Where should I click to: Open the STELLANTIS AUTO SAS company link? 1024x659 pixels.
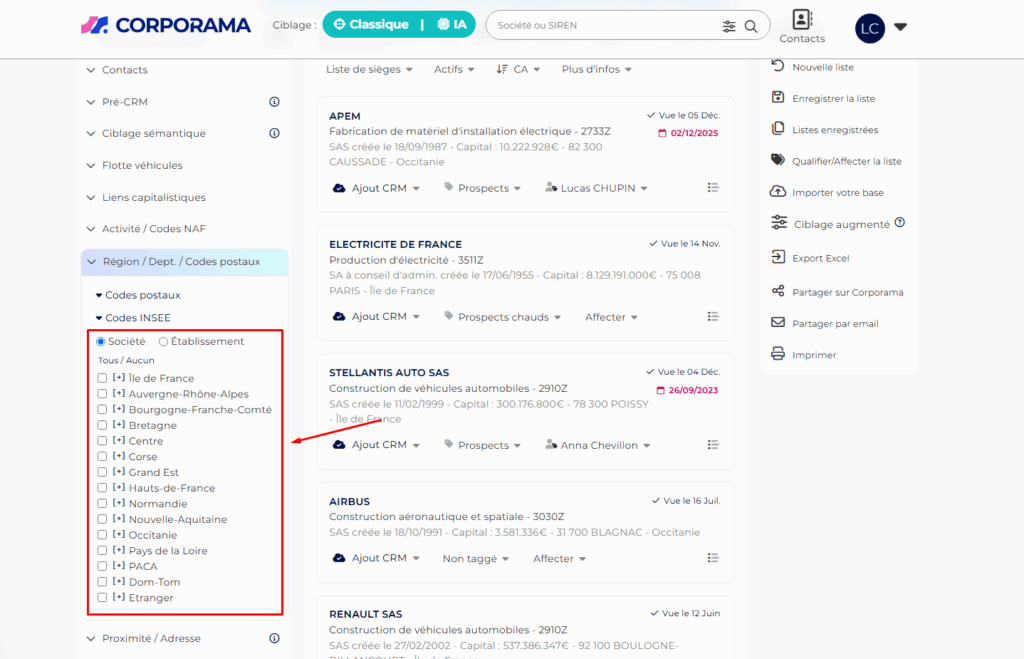388,372
